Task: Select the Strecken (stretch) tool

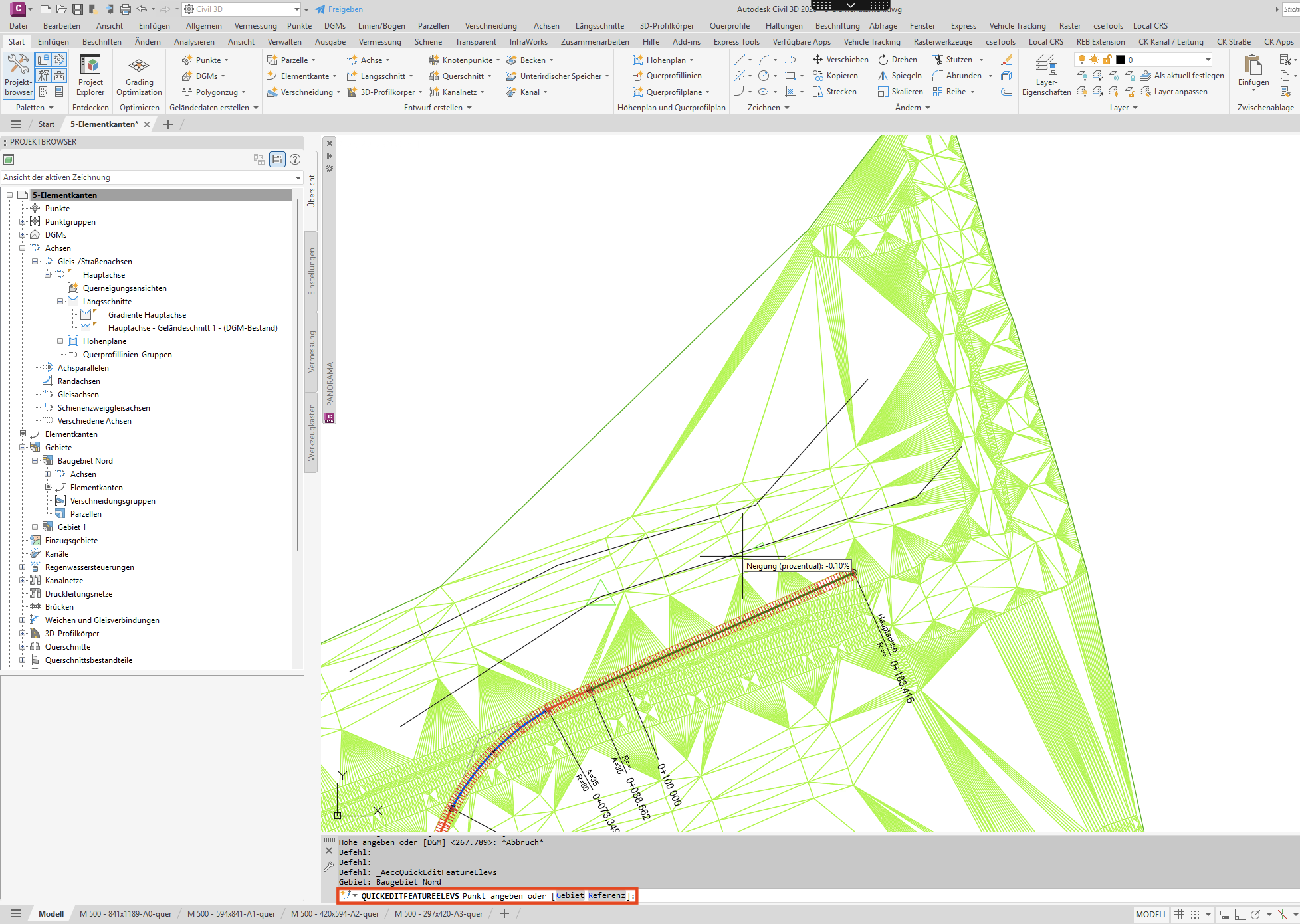Action: tap(835, 92)
